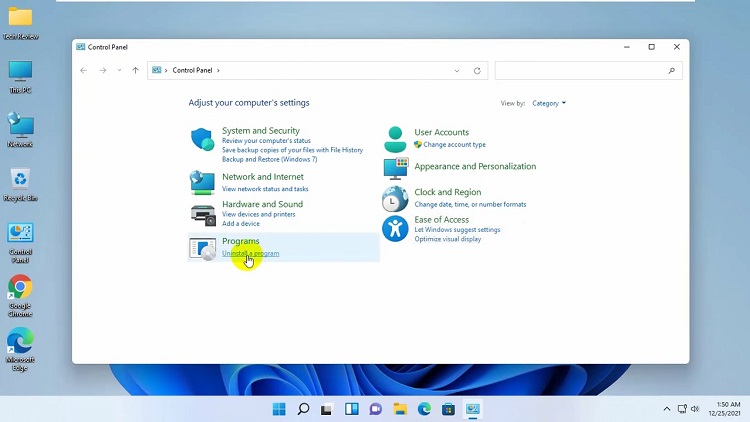
Task: Select the Google Chrome desktop shortcut
Action: pyautogui.click(x=20, y=296)
